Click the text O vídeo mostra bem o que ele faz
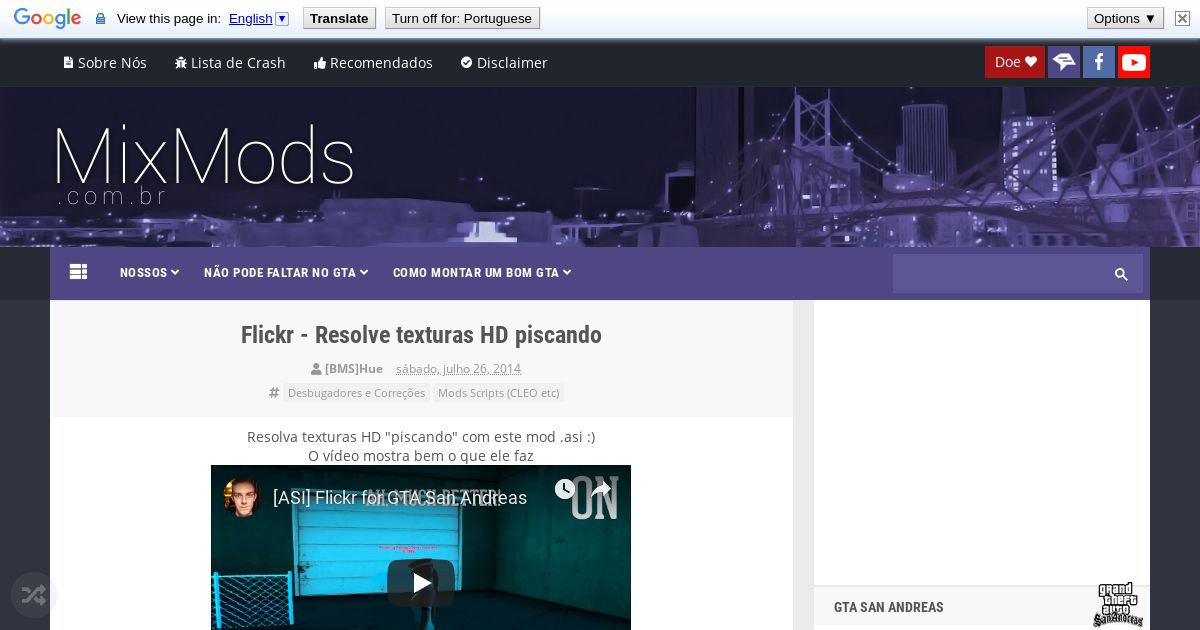This screenshot has height=630, width=1200. [x=421, y=456]
